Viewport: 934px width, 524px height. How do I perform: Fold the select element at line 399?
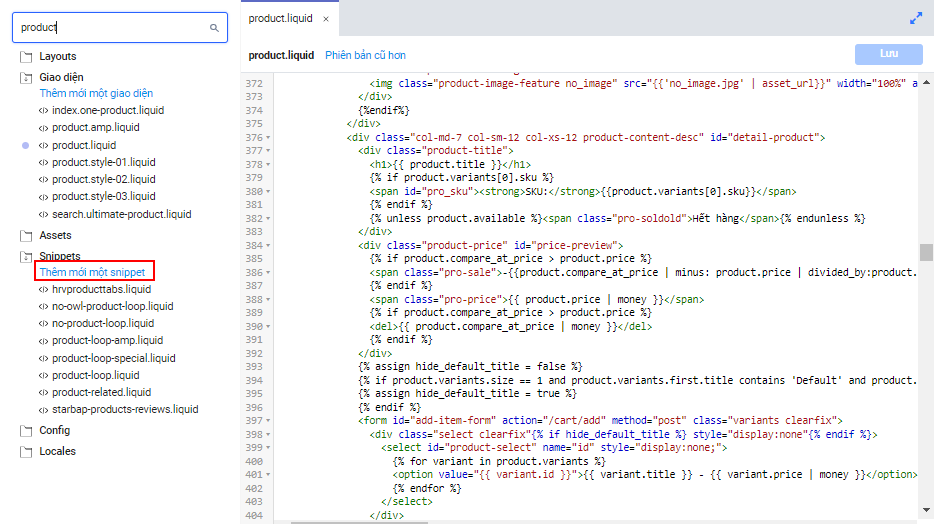(269, 448)
